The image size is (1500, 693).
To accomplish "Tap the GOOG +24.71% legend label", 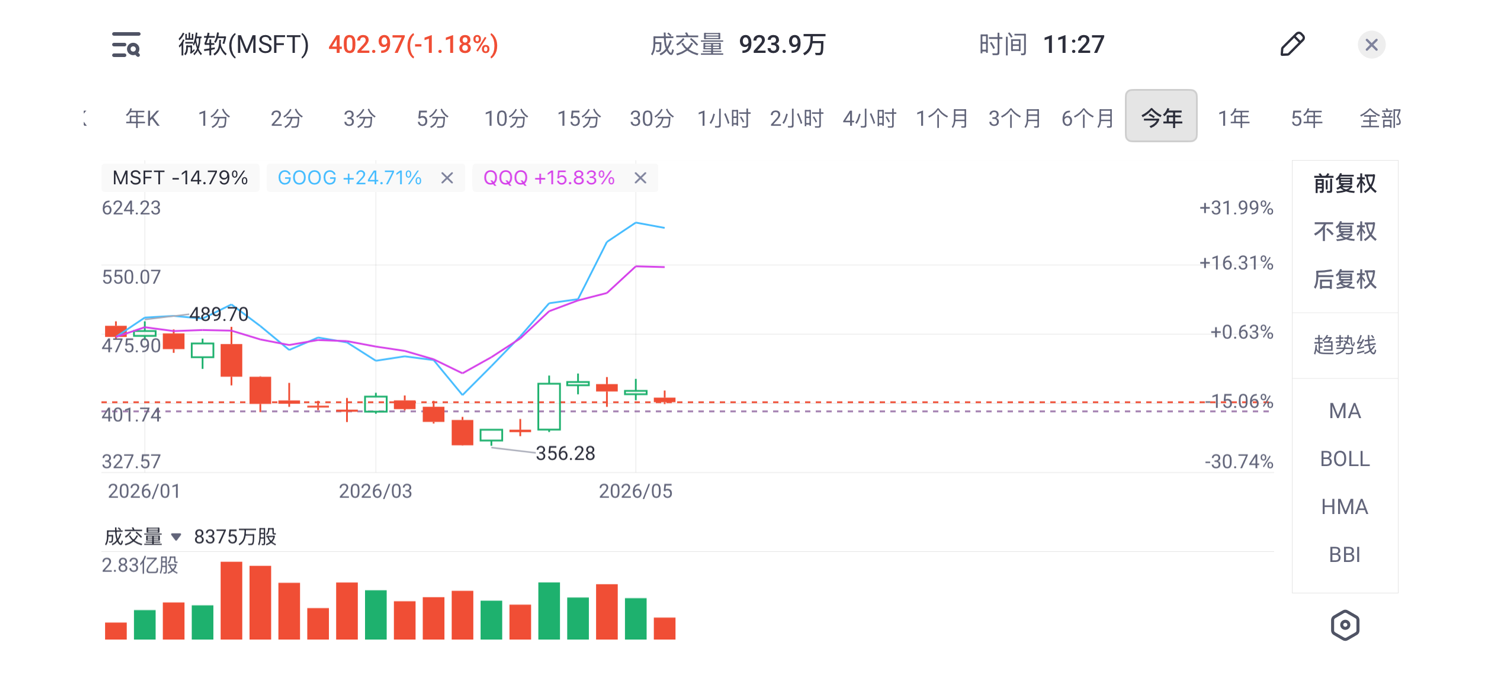I will point(350,178).
